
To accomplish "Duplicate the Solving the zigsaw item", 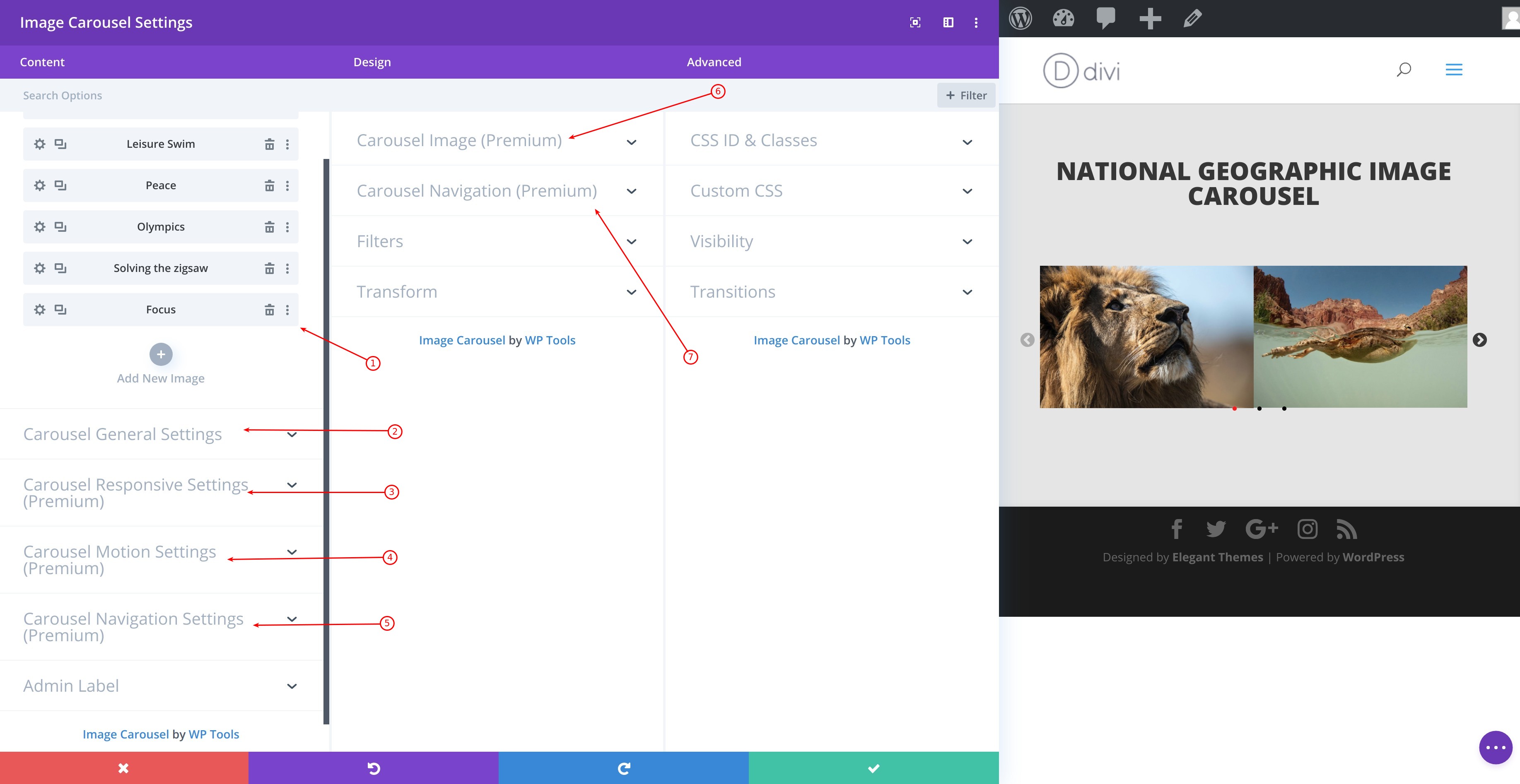I will point(60,268).
